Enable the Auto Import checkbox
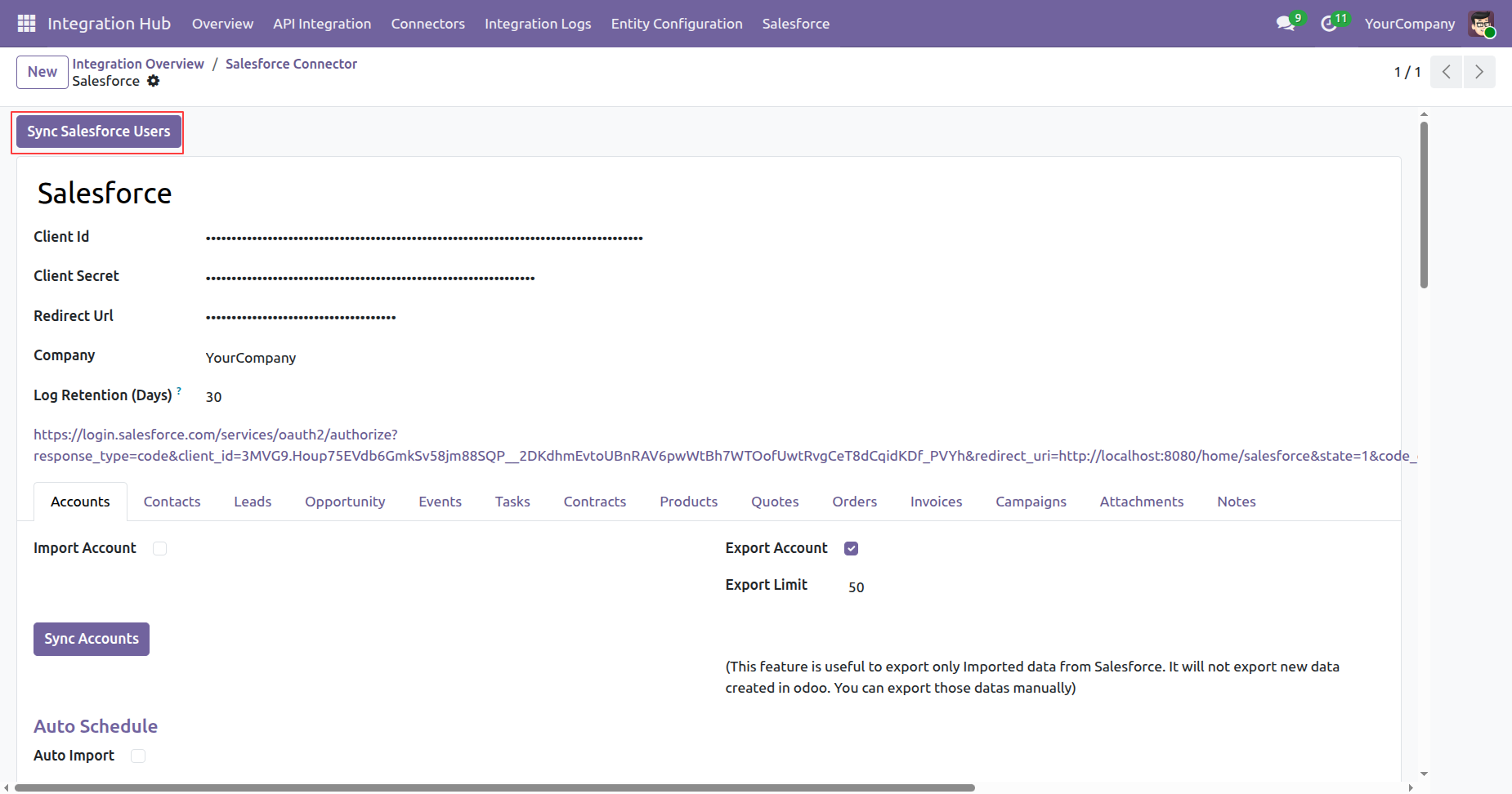1512x794 pixels. tap(138, 756)
